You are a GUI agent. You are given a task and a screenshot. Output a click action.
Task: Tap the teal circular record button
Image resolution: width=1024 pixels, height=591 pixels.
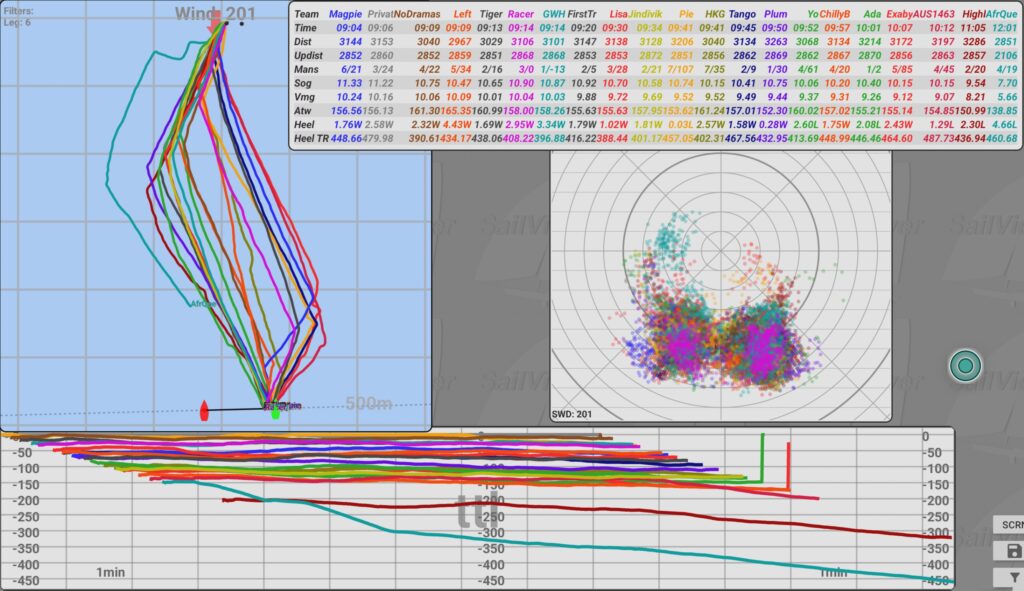[965, 366]
